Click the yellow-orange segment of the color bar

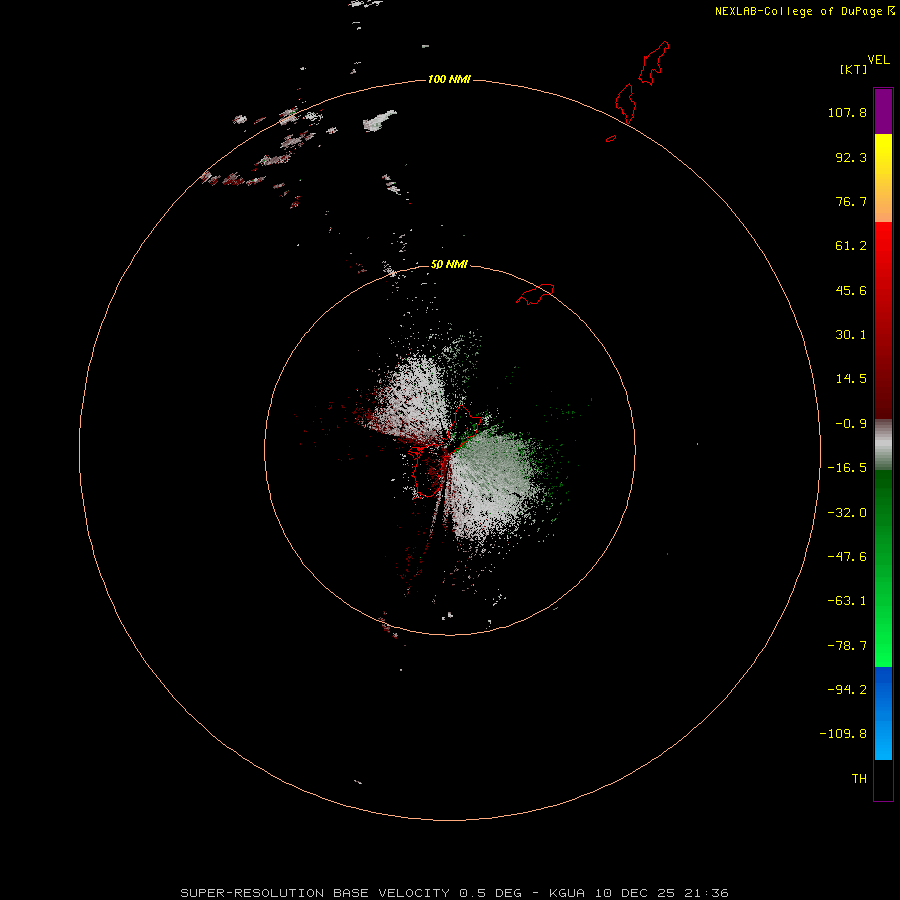tap(883, 178)
